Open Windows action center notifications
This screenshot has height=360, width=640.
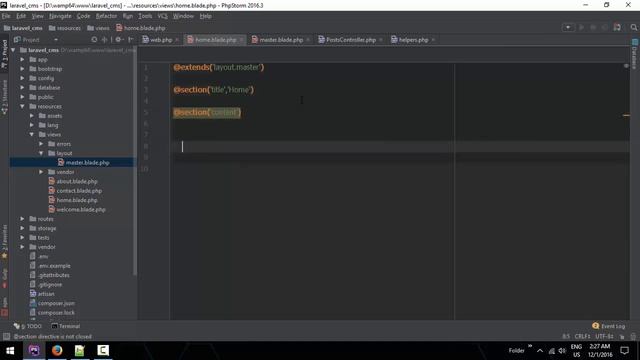(624, 351)
